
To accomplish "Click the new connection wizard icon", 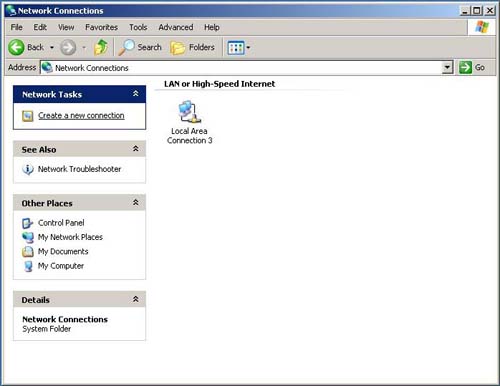I will pyautogui.click(x=28, y=116).
